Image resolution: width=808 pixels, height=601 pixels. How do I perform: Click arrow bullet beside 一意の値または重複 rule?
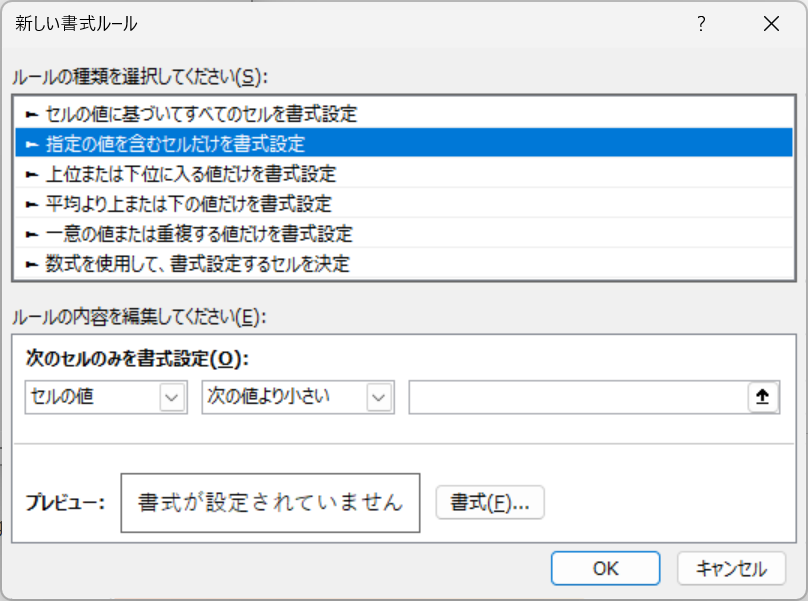(32, 235)
